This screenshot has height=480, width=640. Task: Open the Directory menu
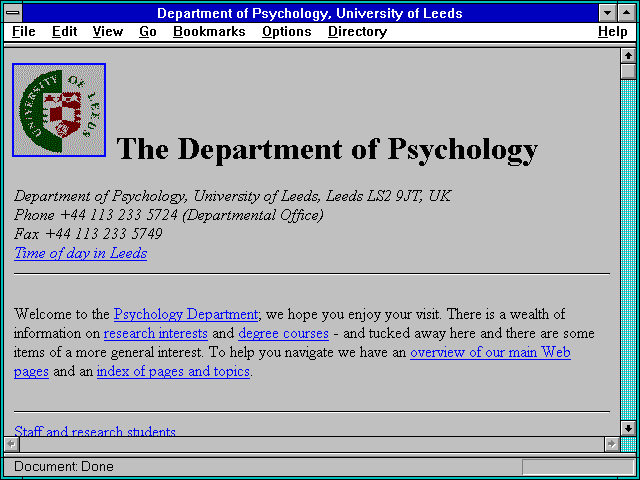click(x=358, y=32)
